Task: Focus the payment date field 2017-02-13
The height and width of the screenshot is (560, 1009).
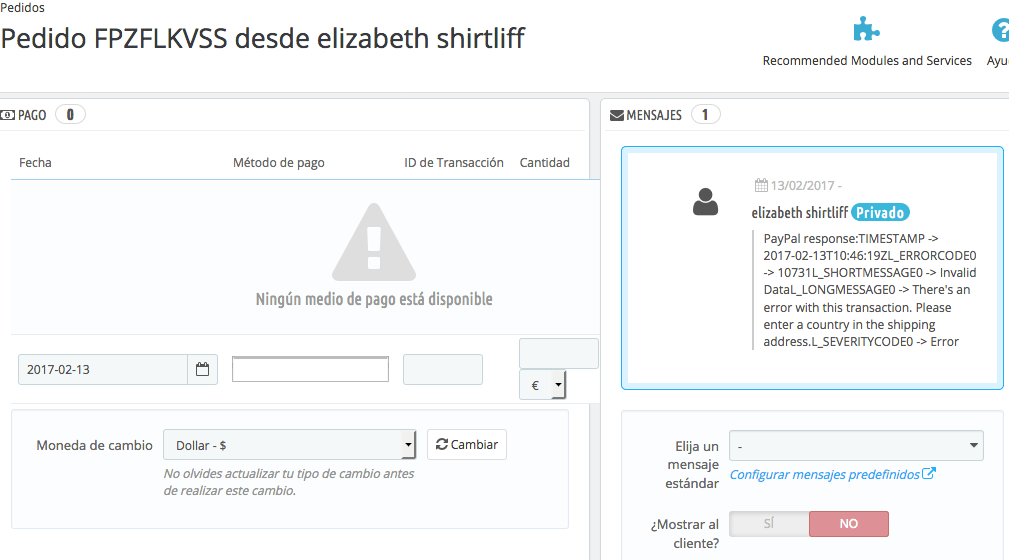Action: coord(103,369)
